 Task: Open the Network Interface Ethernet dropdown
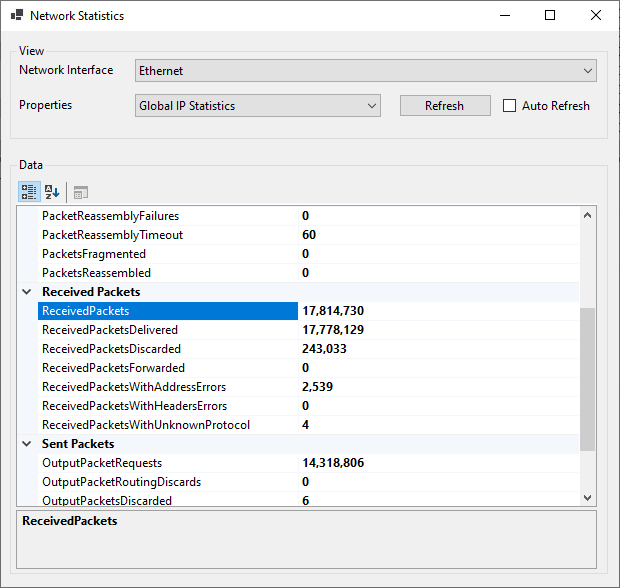click(x=366, y=71)
